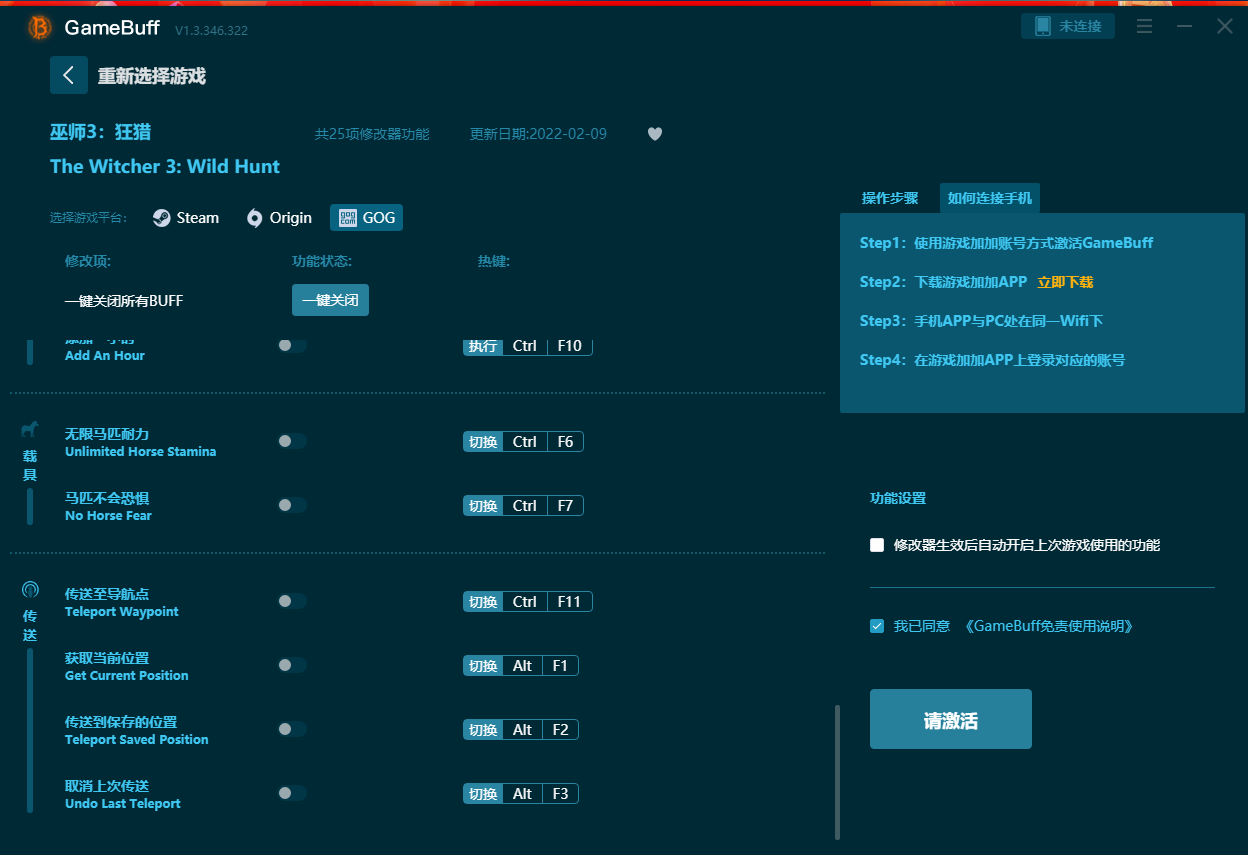The image size is (1248, 855).
Task: Toggle the Add An Hour switch
Action: pyautogui.click(x=292, y=345)
